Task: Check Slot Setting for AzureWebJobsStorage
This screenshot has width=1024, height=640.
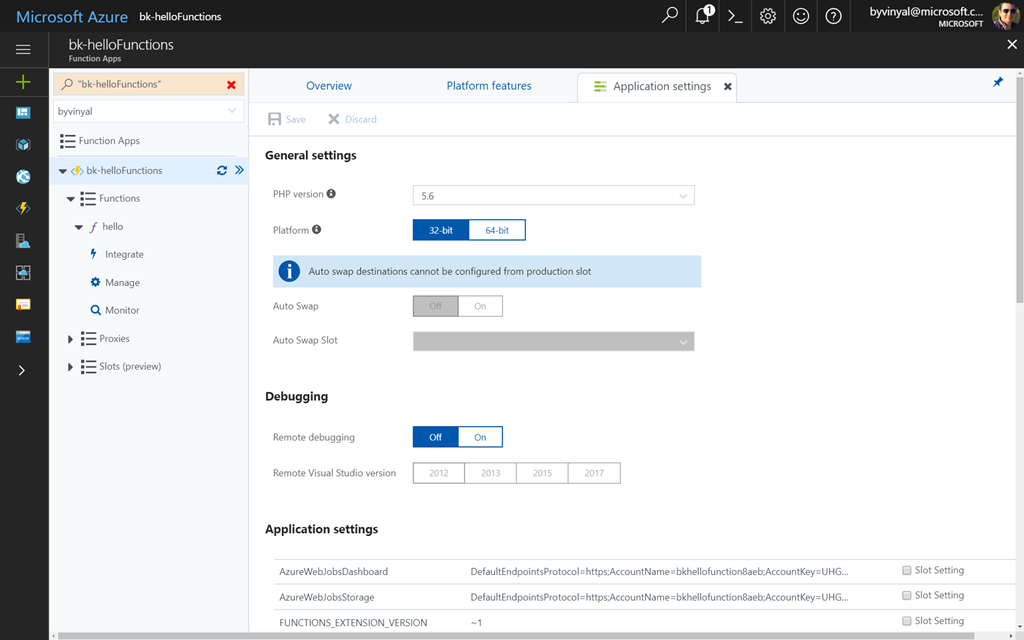Action: point(907,596)
